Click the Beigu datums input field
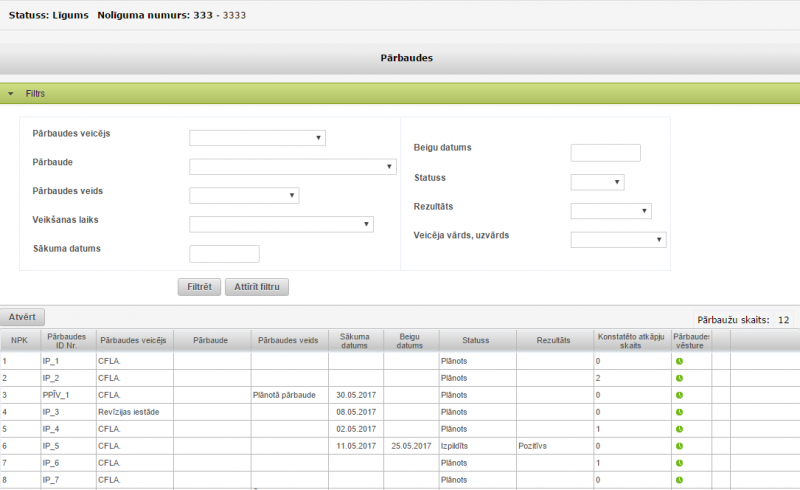 [x=605, y=153]
